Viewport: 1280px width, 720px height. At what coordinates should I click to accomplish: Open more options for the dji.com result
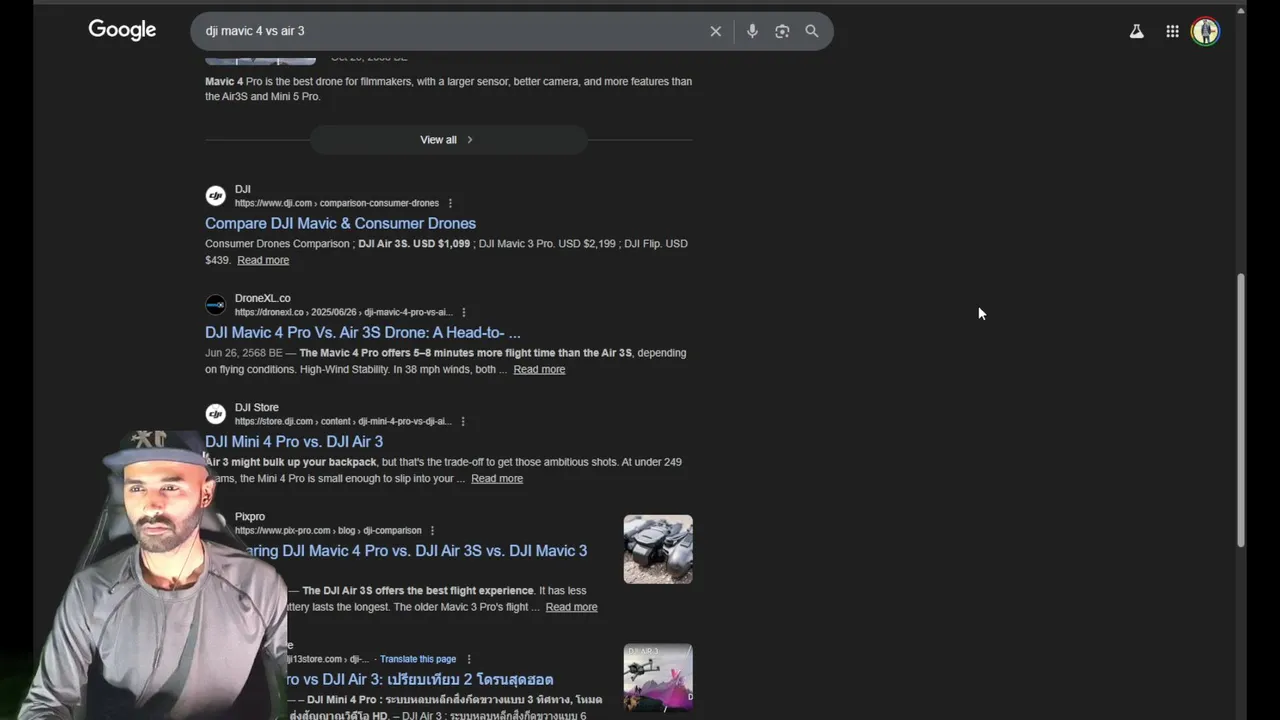450,203
